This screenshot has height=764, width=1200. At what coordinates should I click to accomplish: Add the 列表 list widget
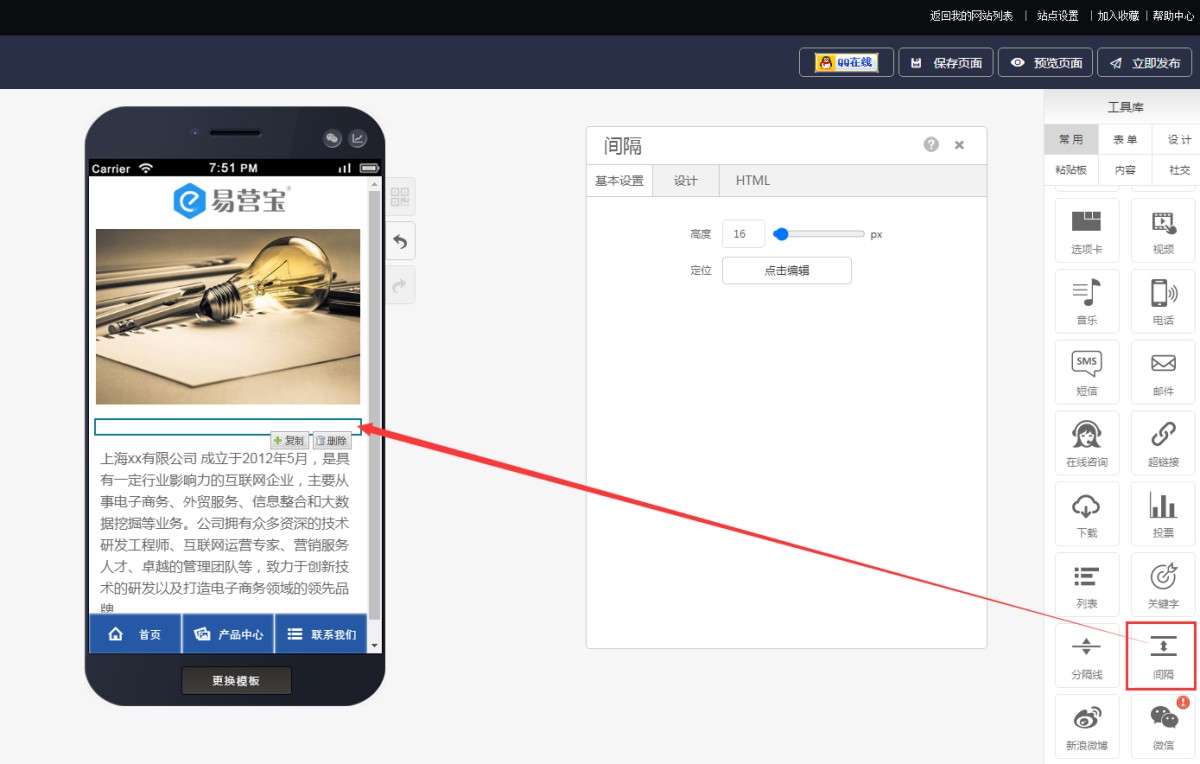1086,584
